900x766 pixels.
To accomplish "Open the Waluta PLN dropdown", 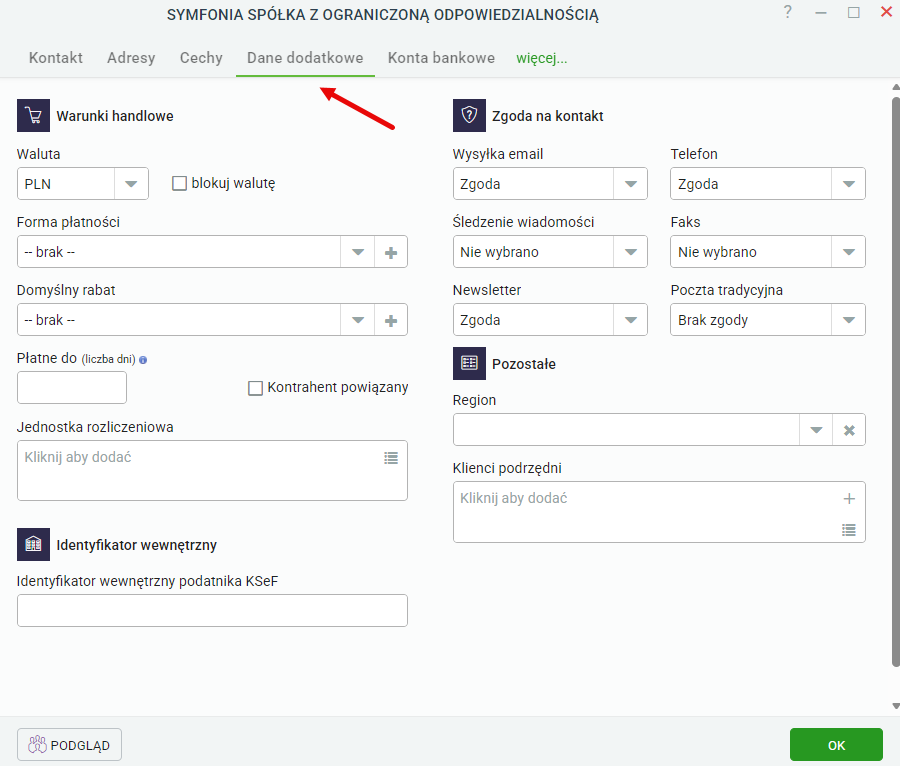I will [x=131, y=184].
